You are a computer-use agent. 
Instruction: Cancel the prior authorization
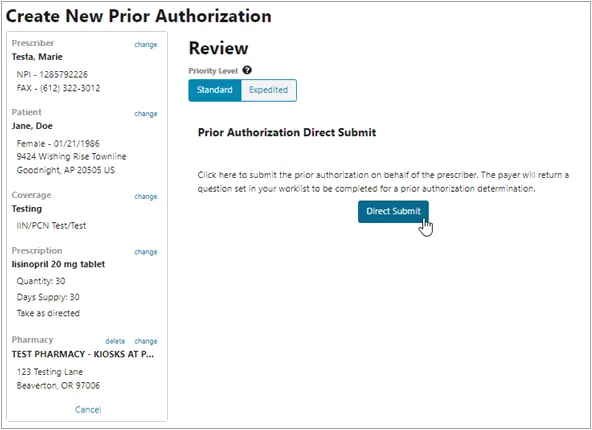[x=88, y=410]
